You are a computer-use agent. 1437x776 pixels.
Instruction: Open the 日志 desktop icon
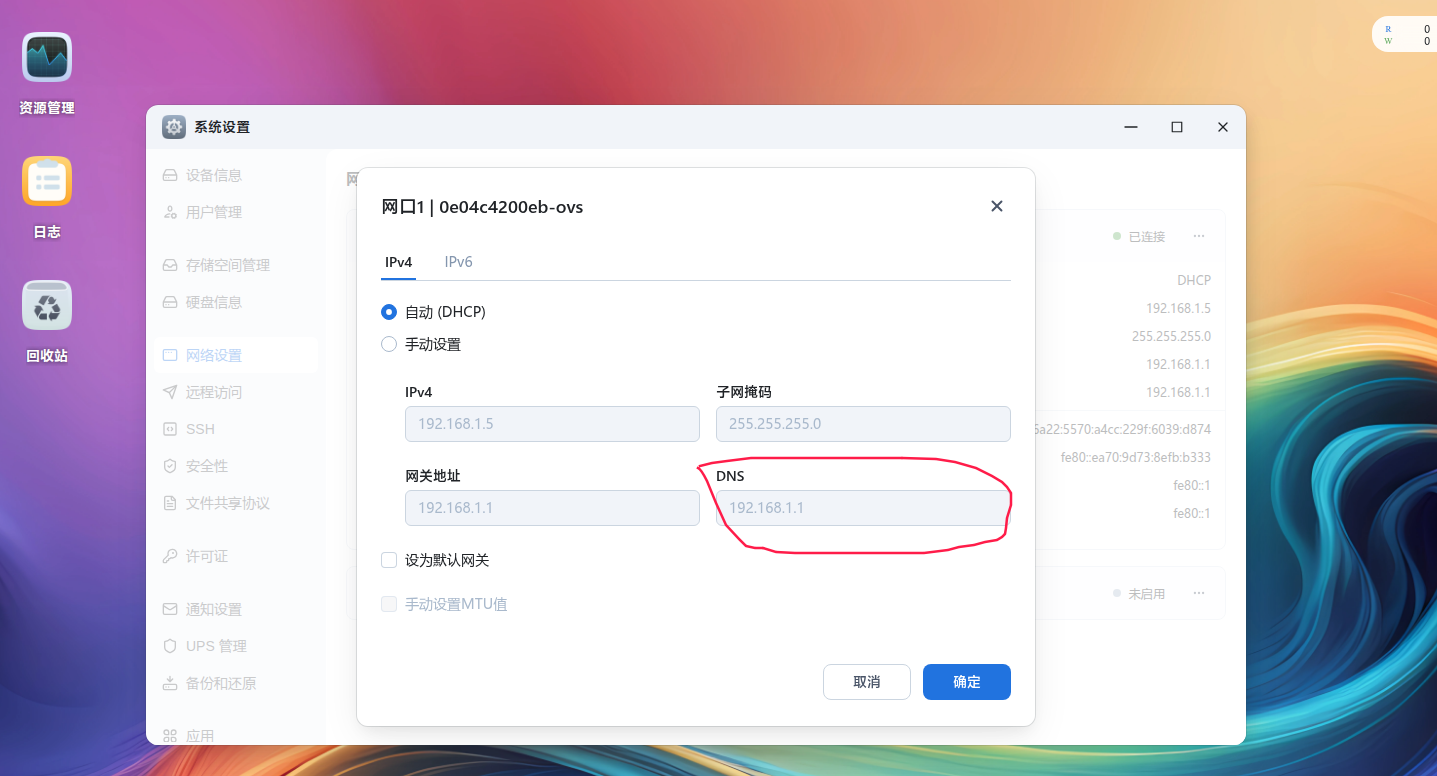point(47,182)
